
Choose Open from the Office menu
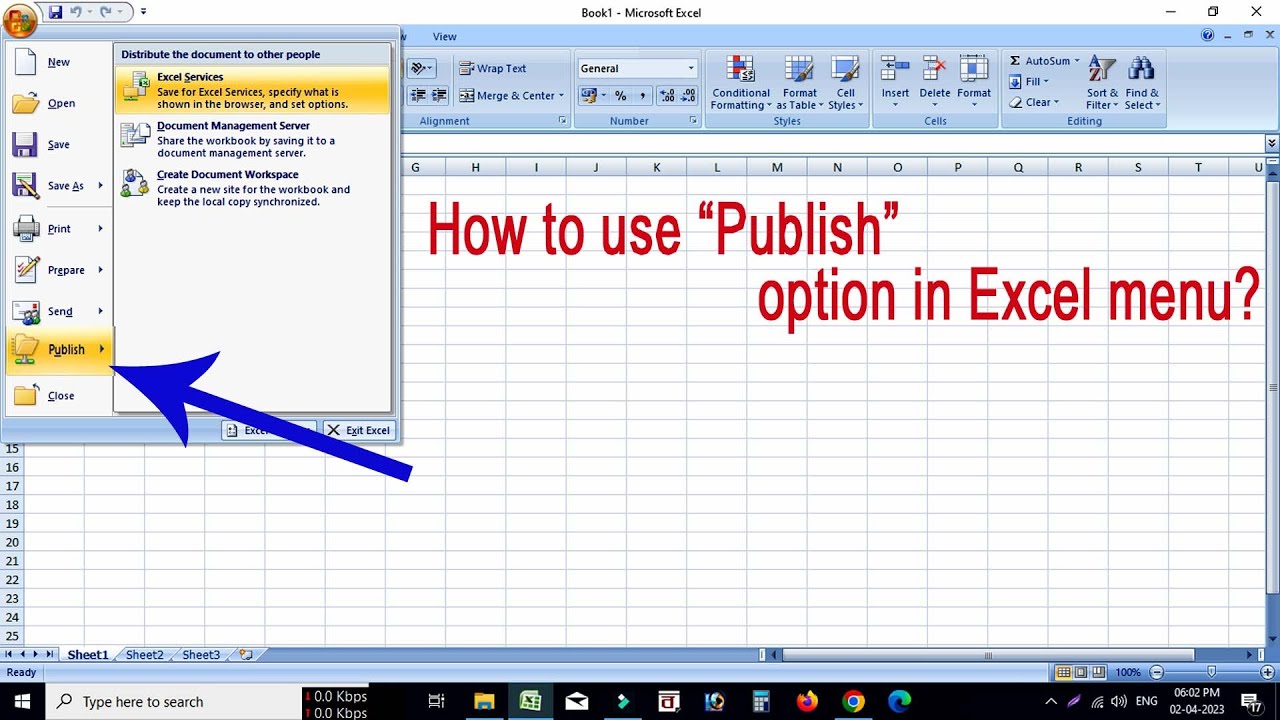point(57,103)
